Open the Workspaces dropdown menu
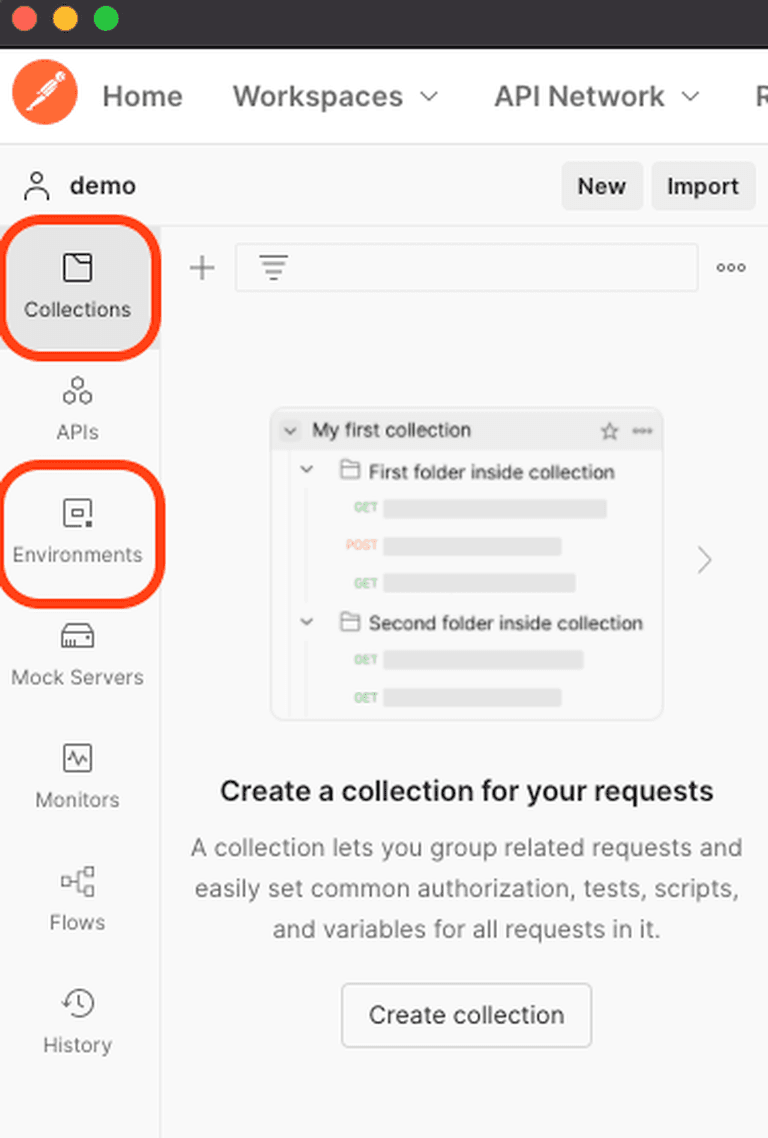This screenshot has width=768, height=1138. [335, 96]
